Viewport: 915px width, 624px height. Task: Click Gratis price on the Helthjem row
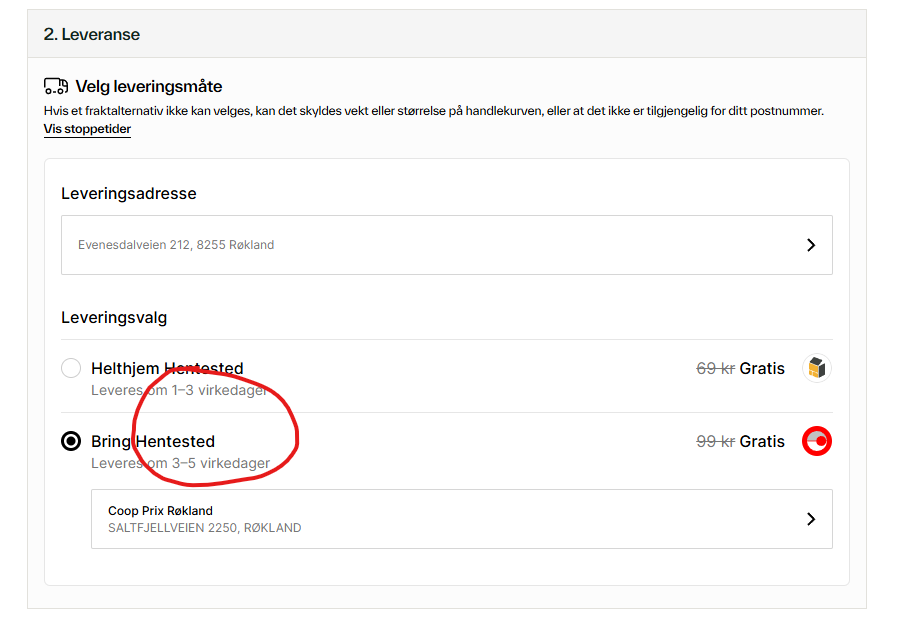click(x=762, y=368)
